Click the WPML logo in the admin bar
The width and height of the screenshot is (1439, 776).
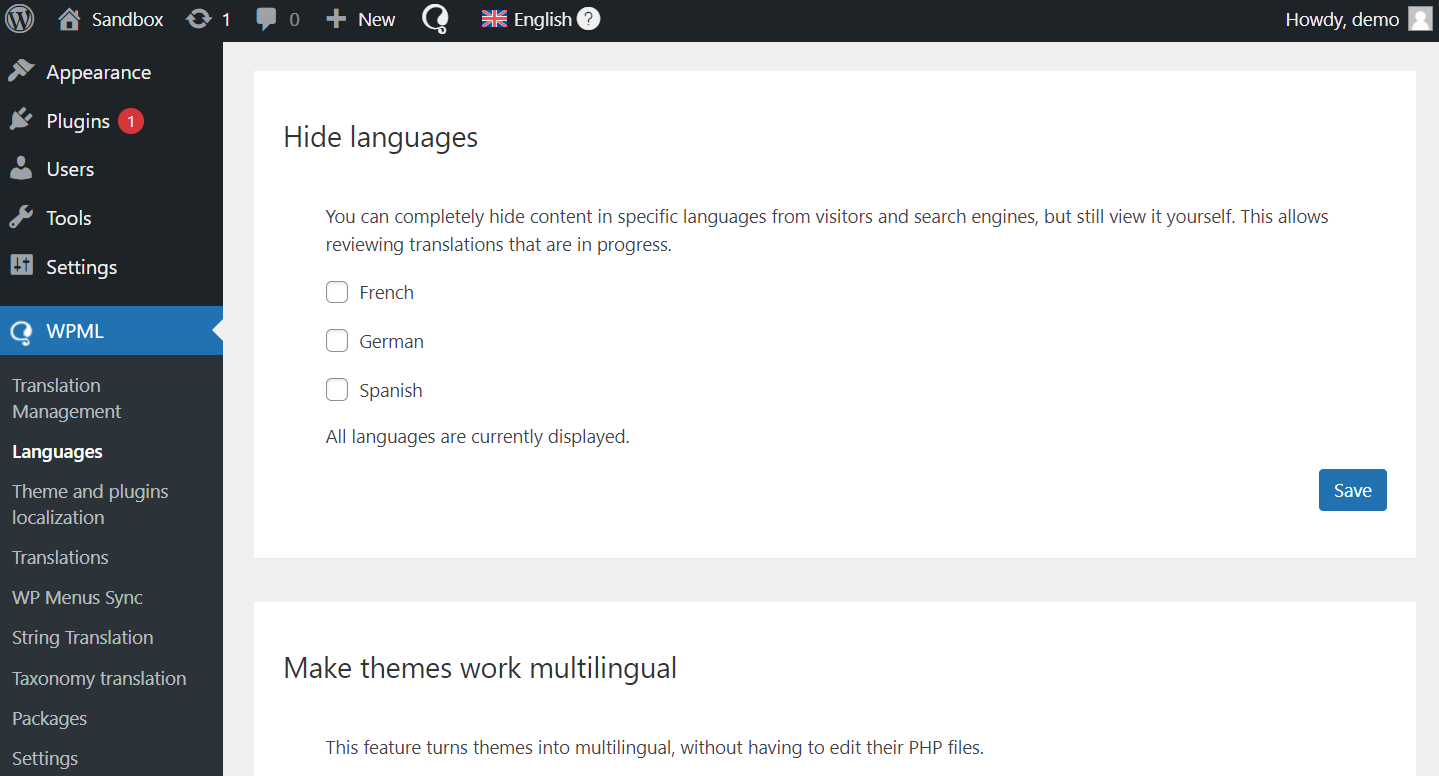click(x=435, y=18)
